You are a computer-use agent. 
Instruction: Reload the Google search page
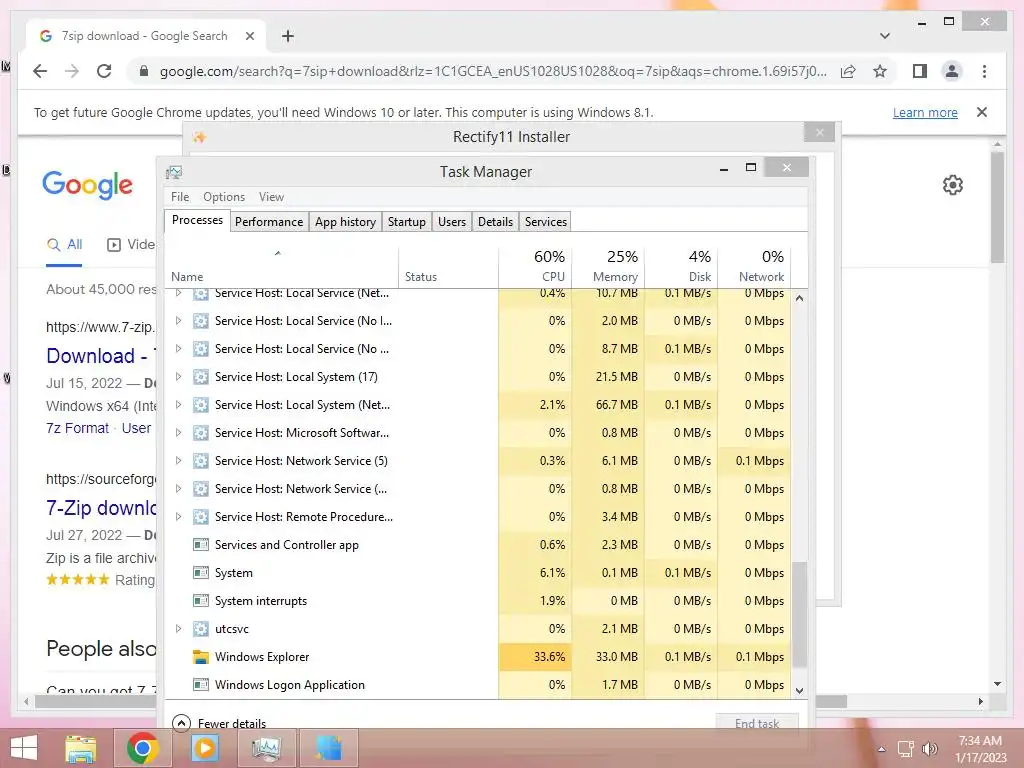click(104, 71)
